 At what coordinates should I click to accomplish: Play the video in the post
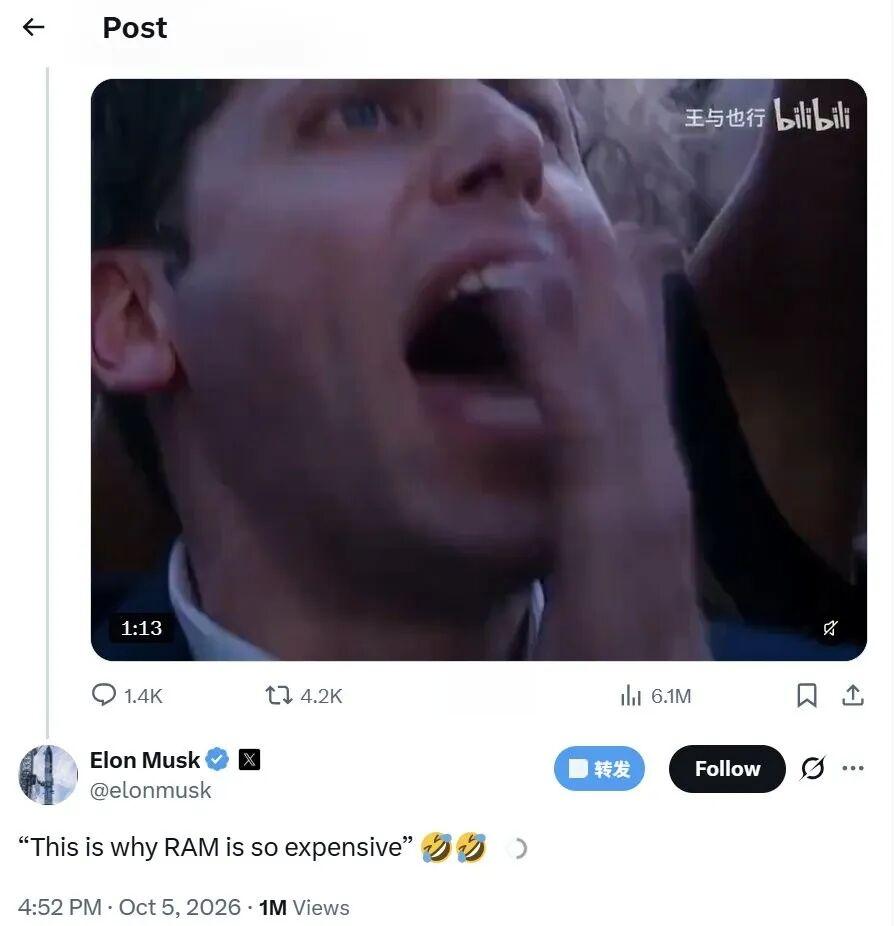pyautogui.click(x=478, y=370)
